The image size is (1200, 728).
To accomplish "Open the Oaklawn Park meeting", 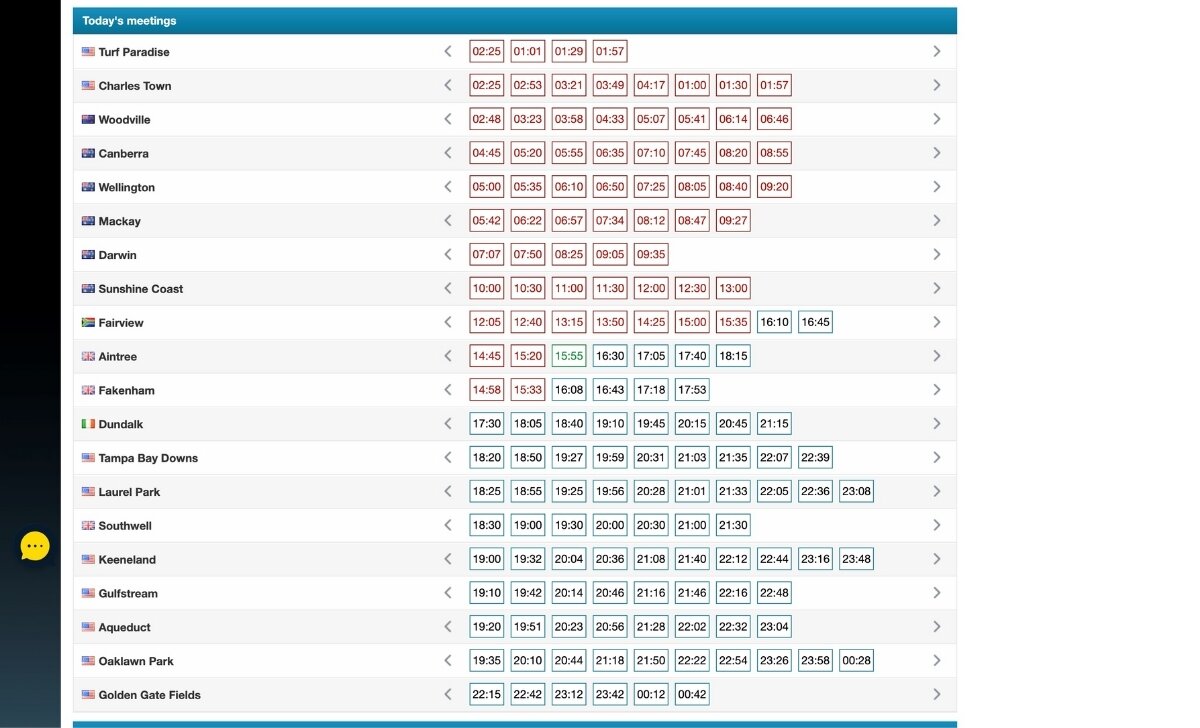I will click(136, 661).
